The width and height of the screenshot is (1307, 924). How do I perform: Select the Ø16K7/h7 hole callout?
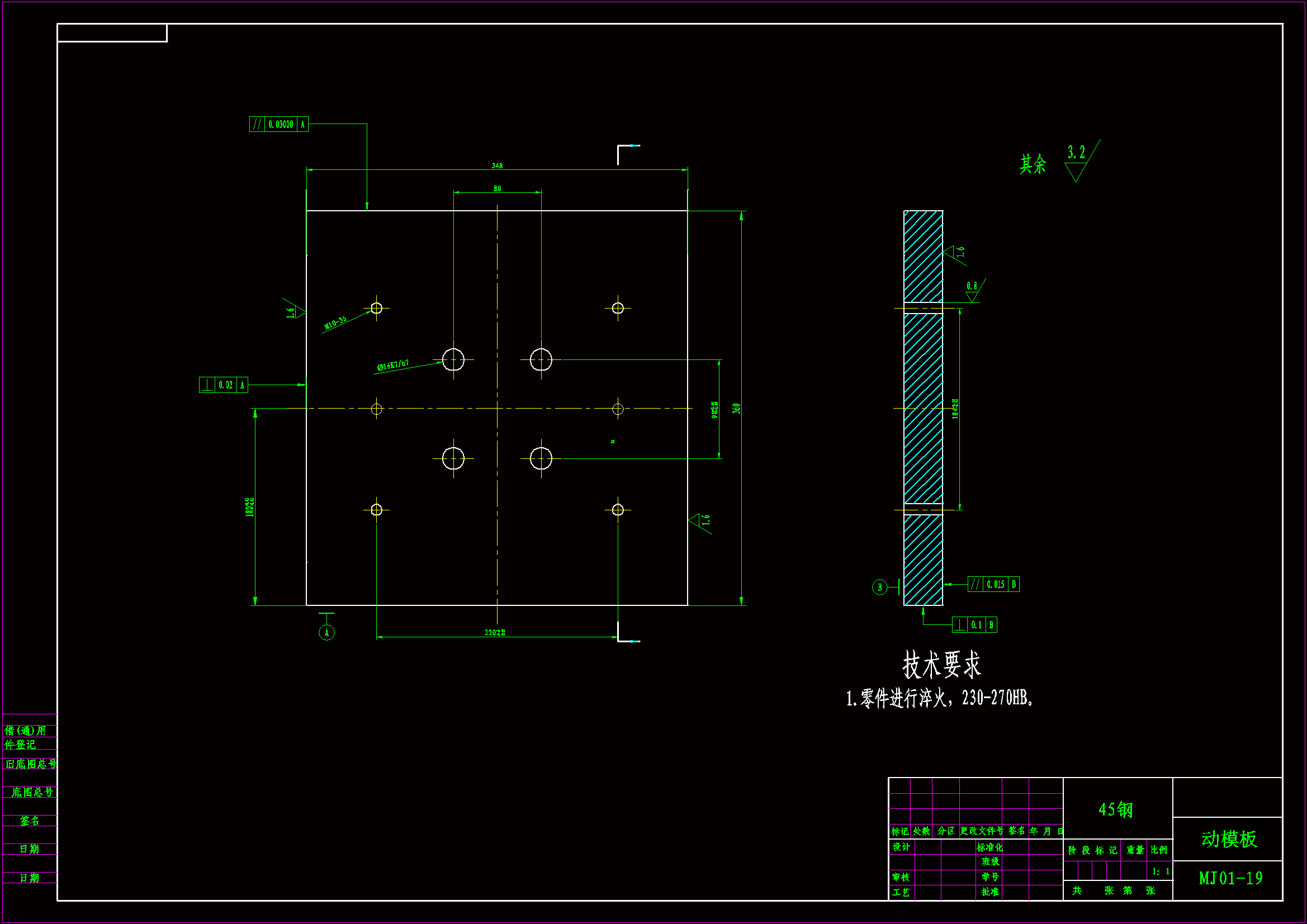pos(393,365)
